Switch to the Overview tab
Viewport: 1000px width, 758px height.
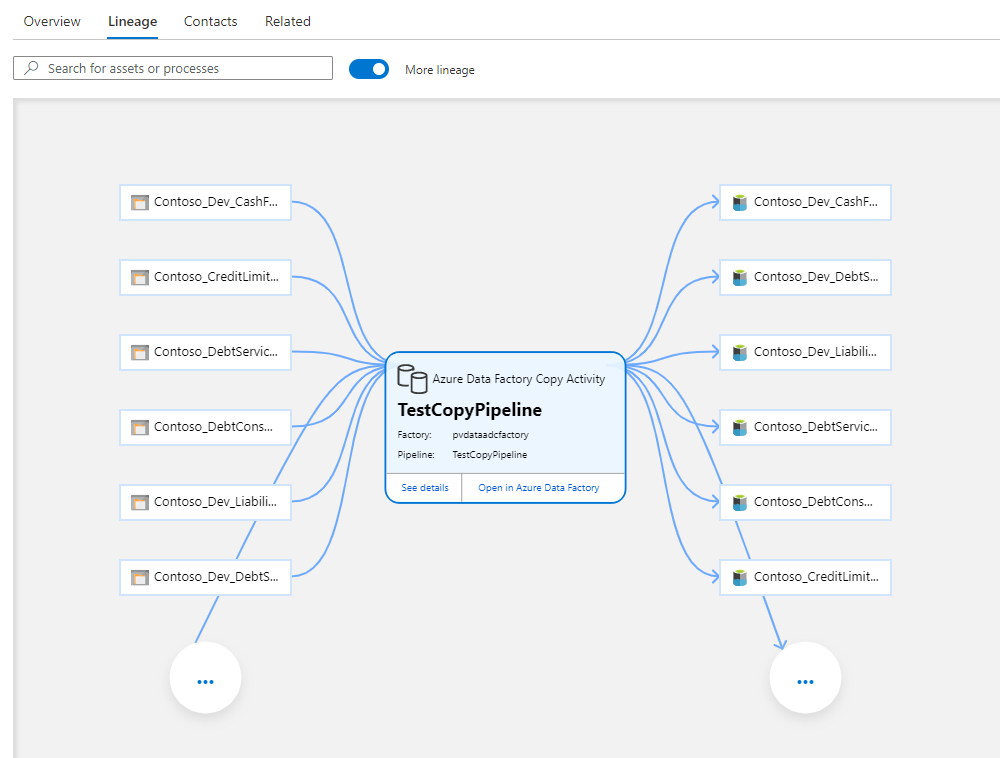pyautogui.click(x=52, y=21)
